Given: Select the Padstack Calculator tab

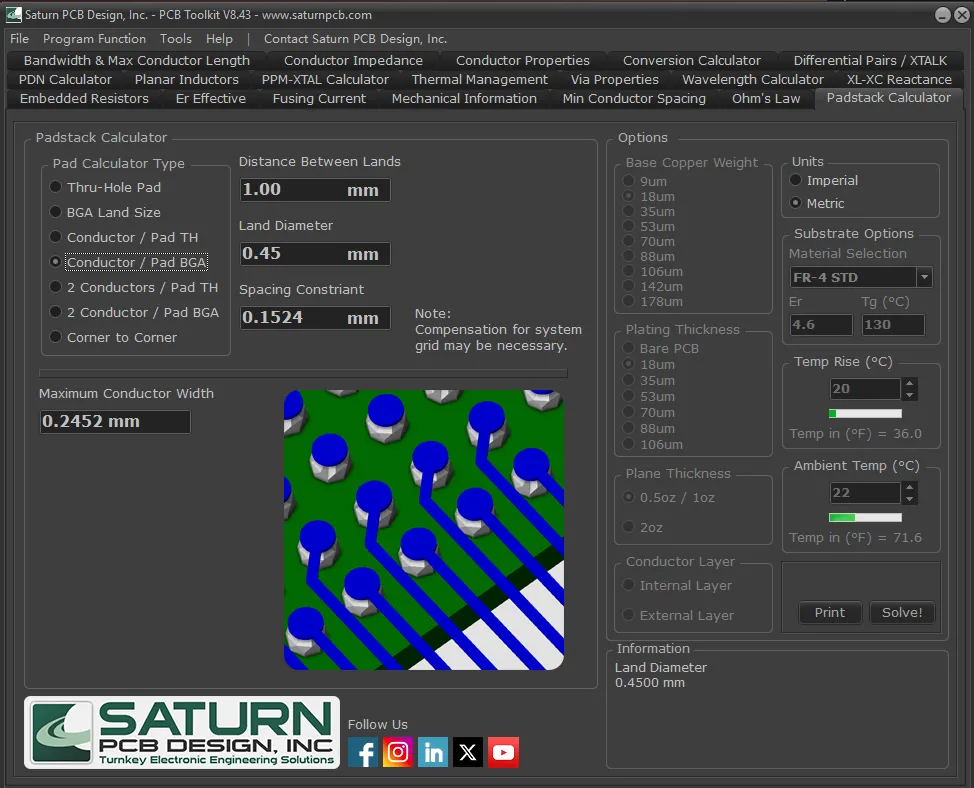Looking at the screenshot, I should [888, 98].
